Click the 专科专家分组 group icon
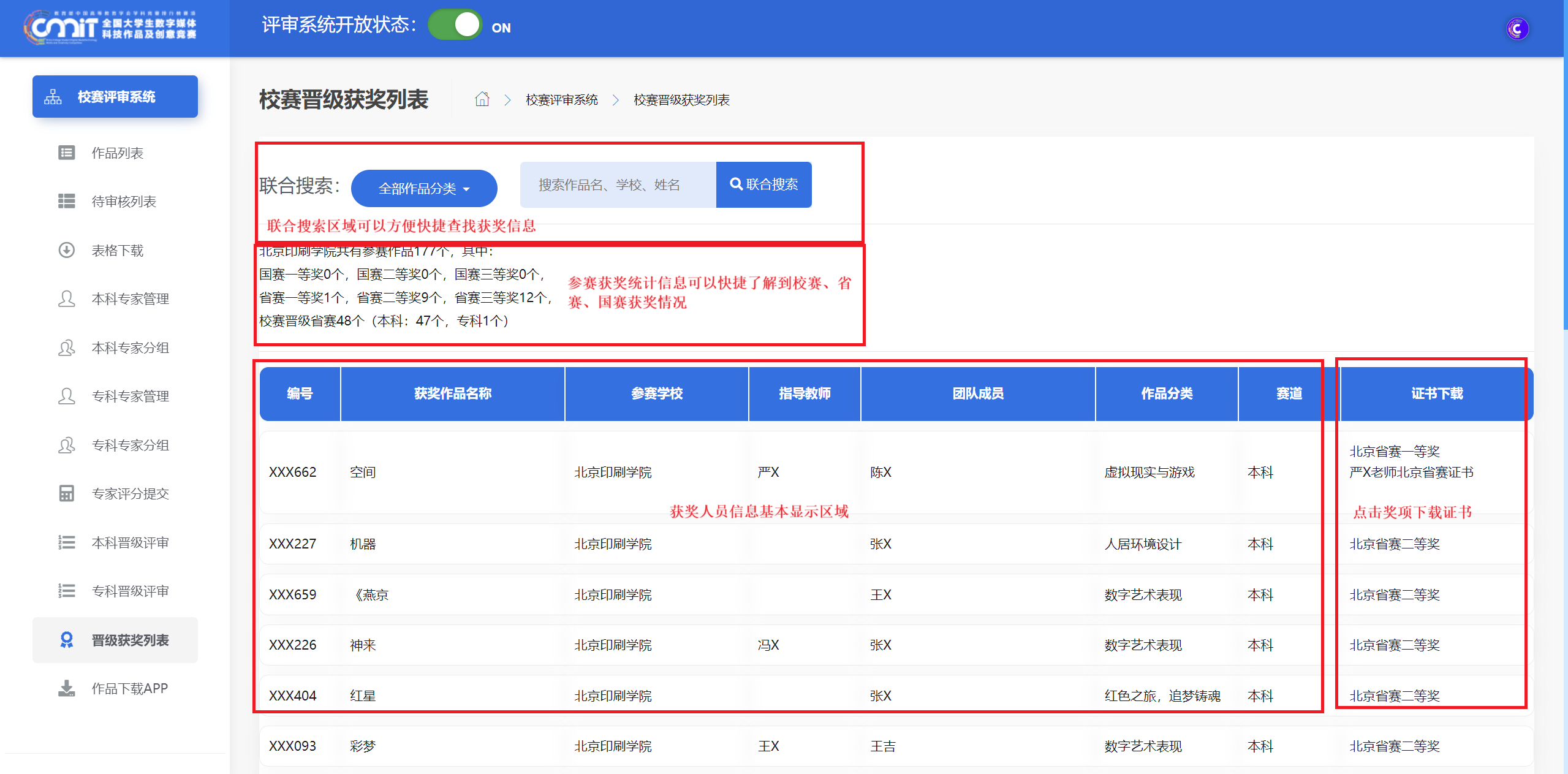 coord(66,445)
